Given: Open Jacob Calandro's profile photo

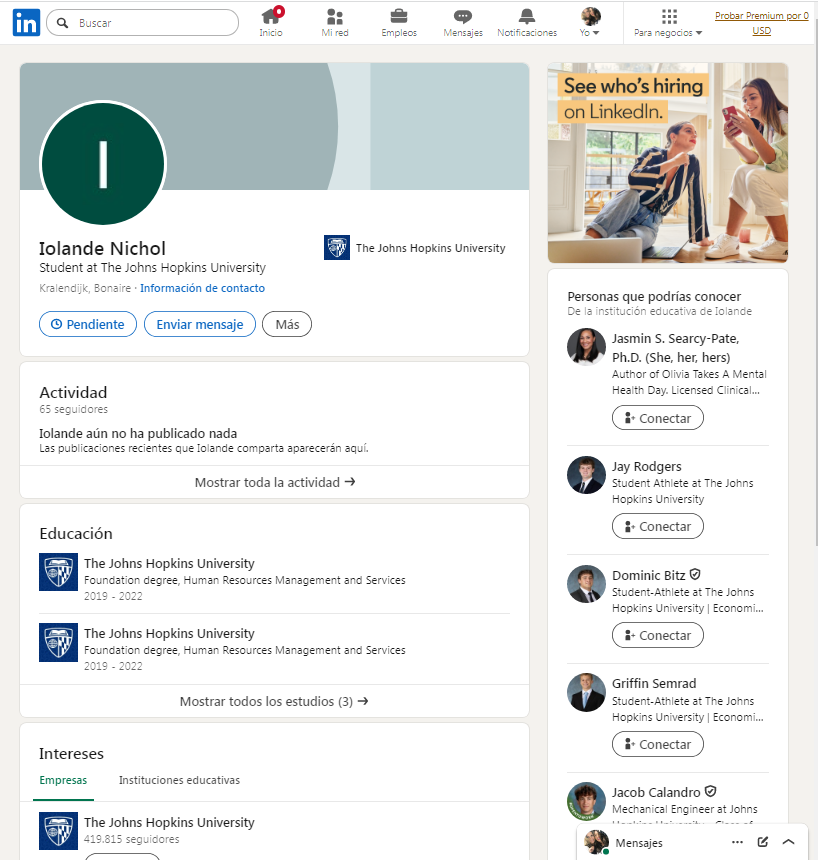Looking at the screenshot, I should click(586, 801).
